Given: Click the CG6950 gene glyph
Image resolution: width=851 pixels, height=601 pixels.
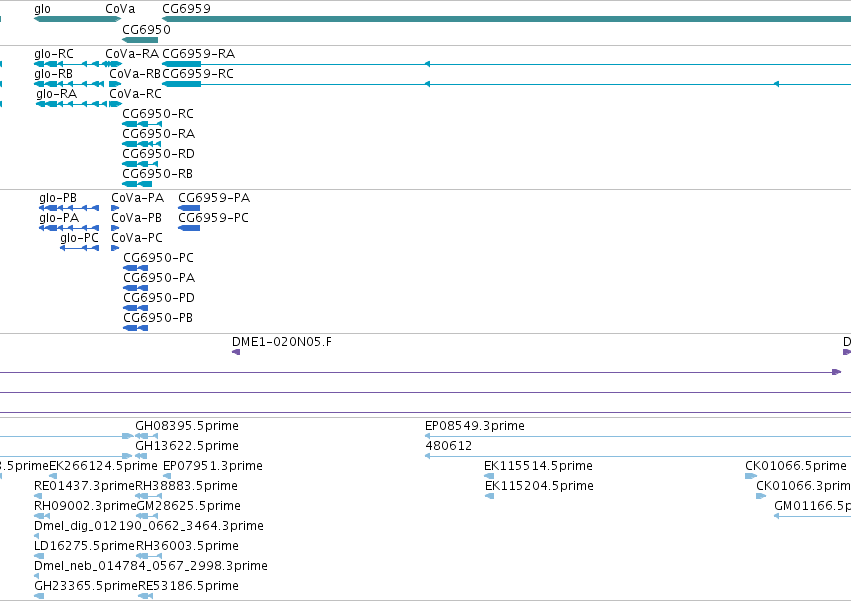Looking at the screenshot, I should pos(140,40).
